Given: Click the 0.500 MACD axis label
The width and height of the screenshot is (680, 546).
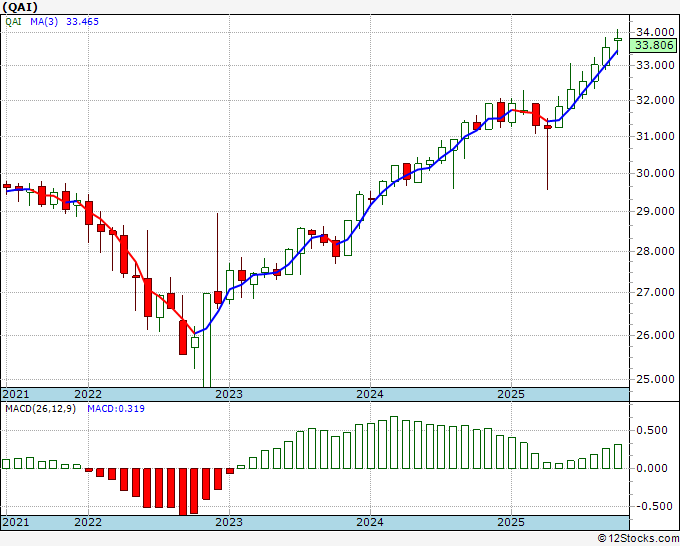Looking at the screenshot, I should coord(652,430).
